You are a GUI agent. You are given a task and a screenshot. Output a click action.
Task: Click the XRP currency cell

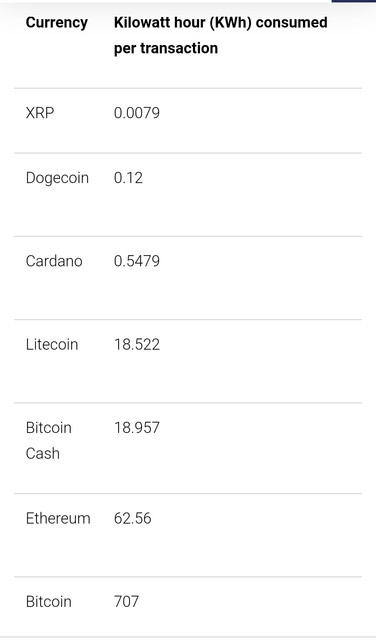pyautogui.click(x=40, y=113)
